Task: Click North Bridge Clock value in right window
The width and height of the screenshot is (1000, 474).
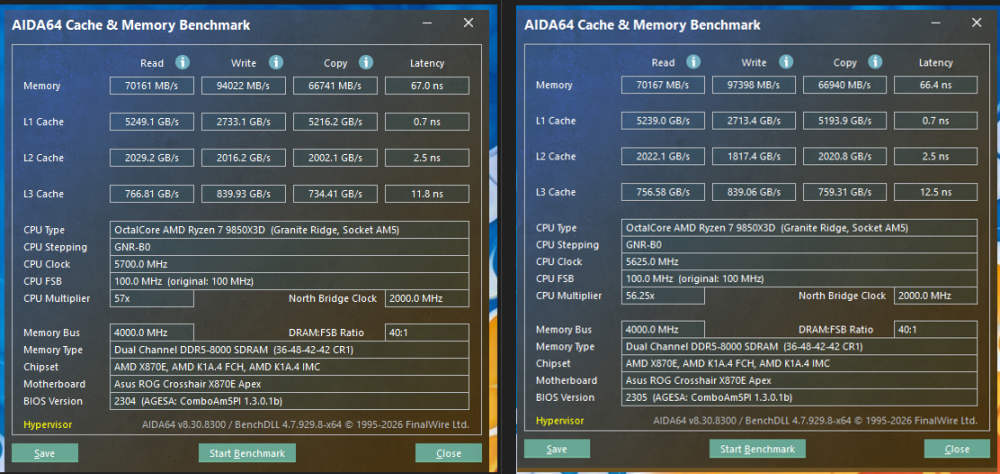Action: (x=936, y=296)
